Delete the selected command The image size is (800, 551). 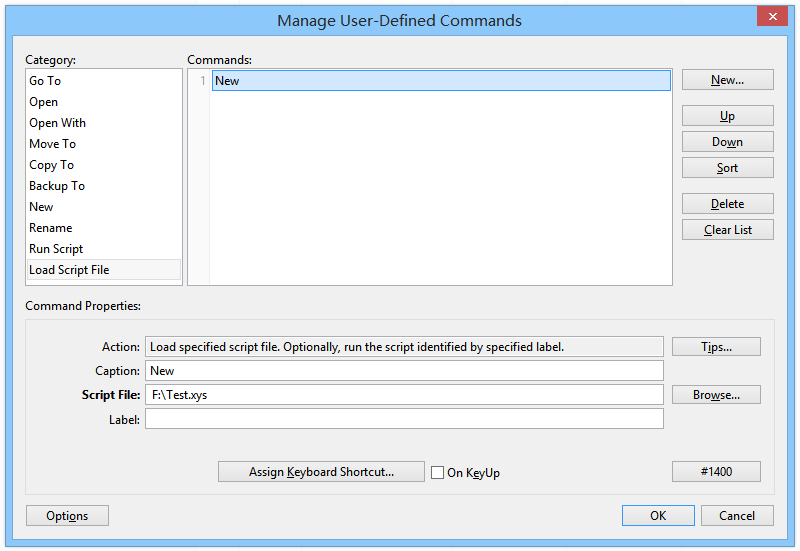pyautogui.click(x=727, y=204)
